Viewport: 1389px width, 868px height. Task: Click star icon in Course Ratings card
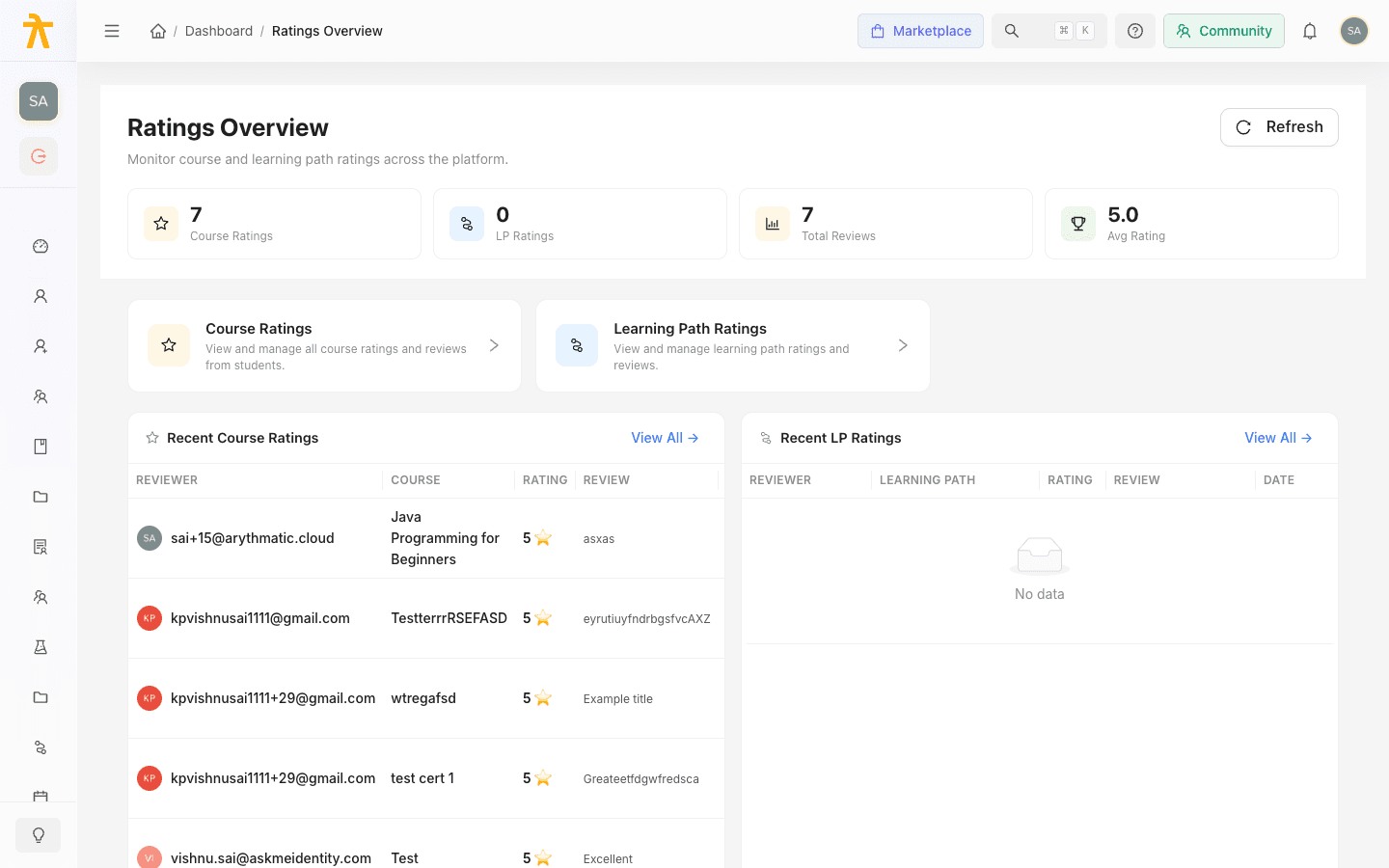(169, 345)
